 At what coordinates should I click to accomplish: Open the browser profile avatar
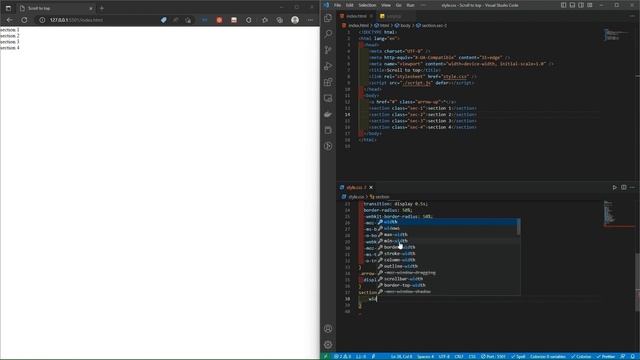(295, 20)
